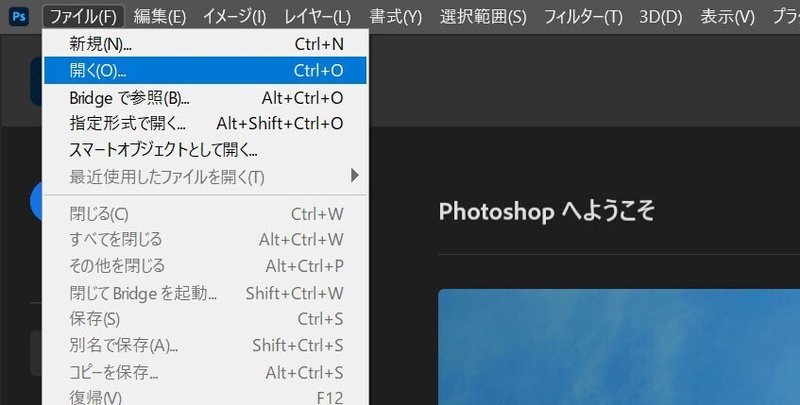Choose スマートオブジェクトとして開く... entry
This screenshot has height=405, width=800.
[x=205, y=150]
